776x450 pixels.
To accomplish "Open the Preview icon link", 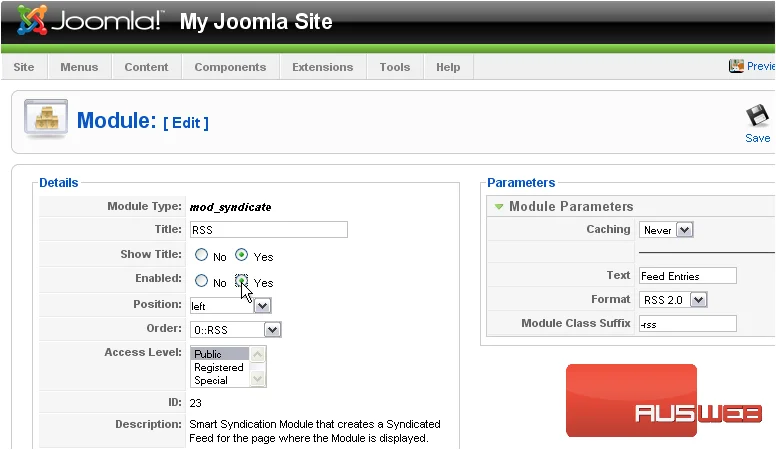I will click(x=736, y=66).
